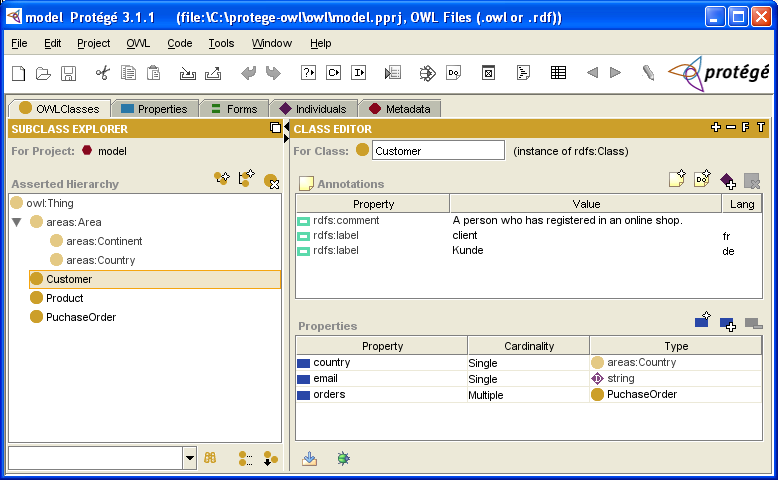Collapse the Class Editor panel with minus button

pos(730,128)
